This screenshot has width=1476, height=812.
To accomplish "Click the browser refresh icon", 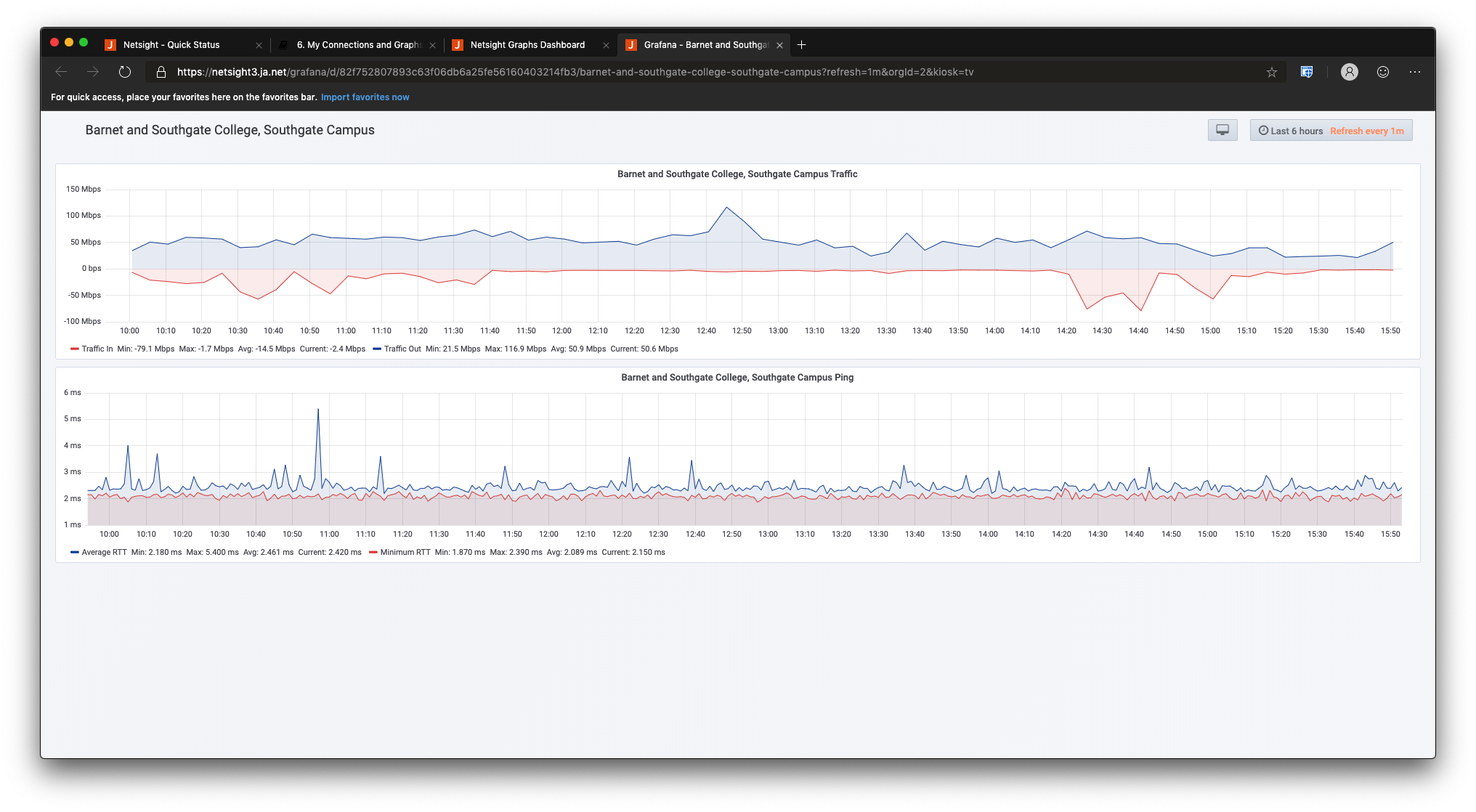I will click(125, 72).
